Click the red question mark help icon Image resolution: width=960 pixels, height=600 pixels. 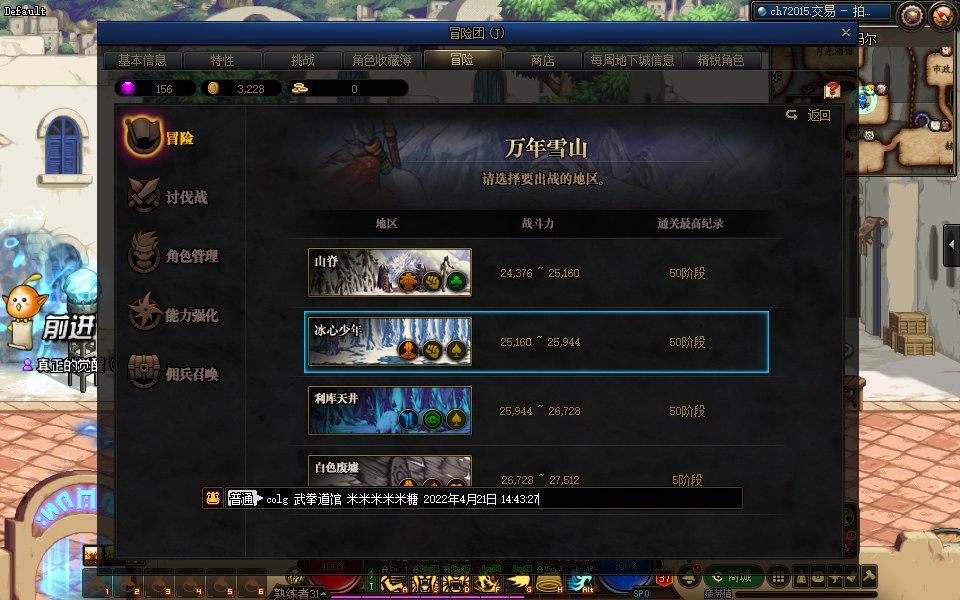(x=832, y=91)
